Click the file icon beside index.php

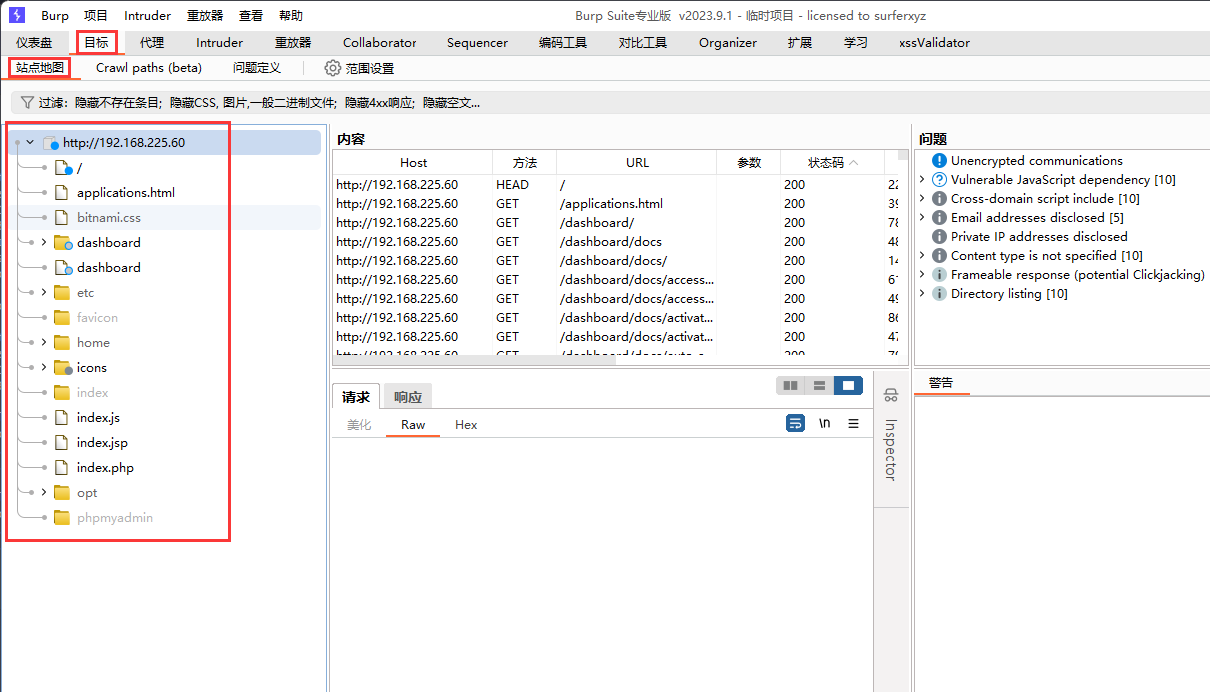coord(62,468)
